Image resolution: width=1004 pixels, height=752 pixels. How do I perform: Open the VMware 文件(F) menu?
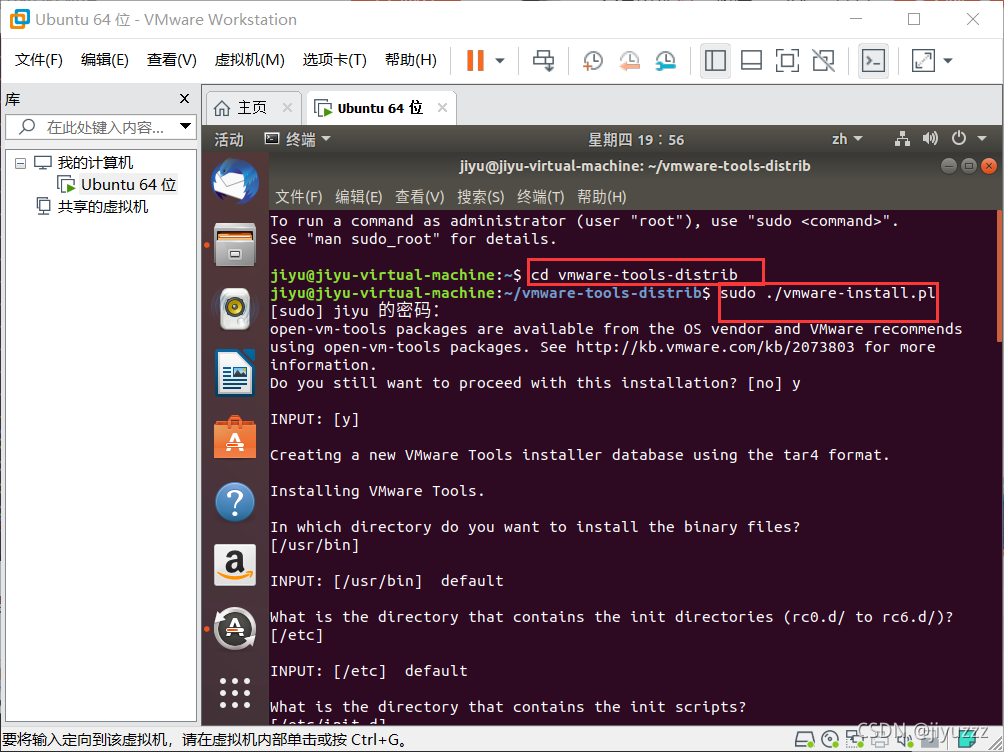pyautogui.click(x=38, y=60)
